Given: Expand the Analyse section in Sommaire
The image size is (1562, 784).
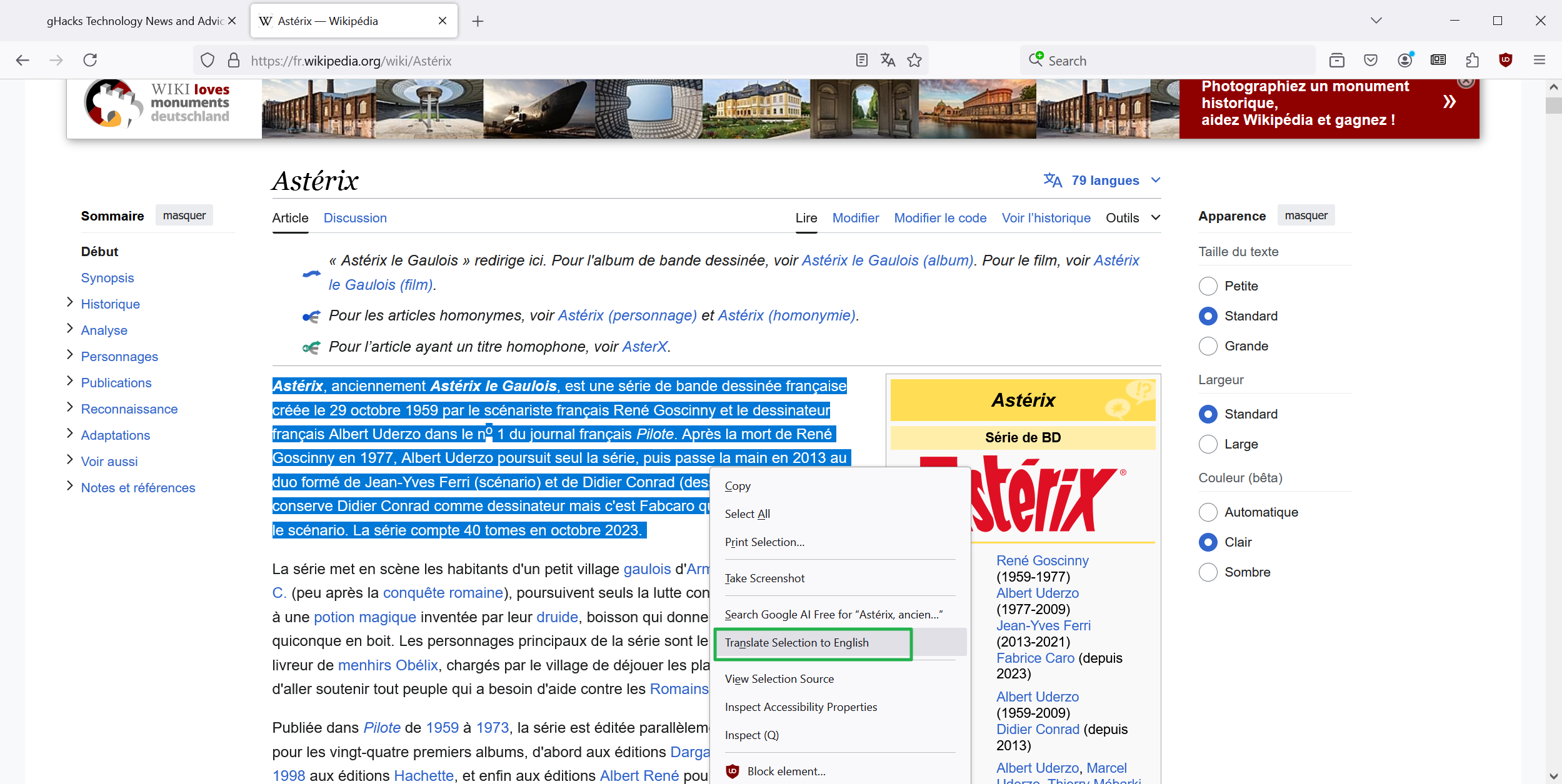Looking at the screenshot, I should tap(69, 329).
